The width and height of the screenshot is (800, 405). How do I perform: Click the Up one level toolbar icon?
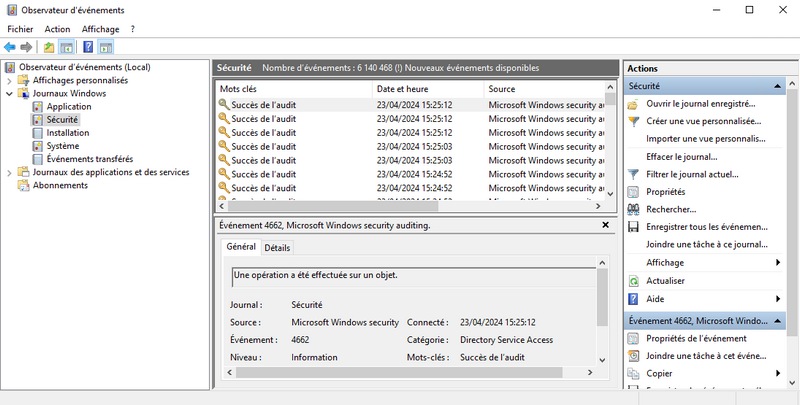[49, 47]
